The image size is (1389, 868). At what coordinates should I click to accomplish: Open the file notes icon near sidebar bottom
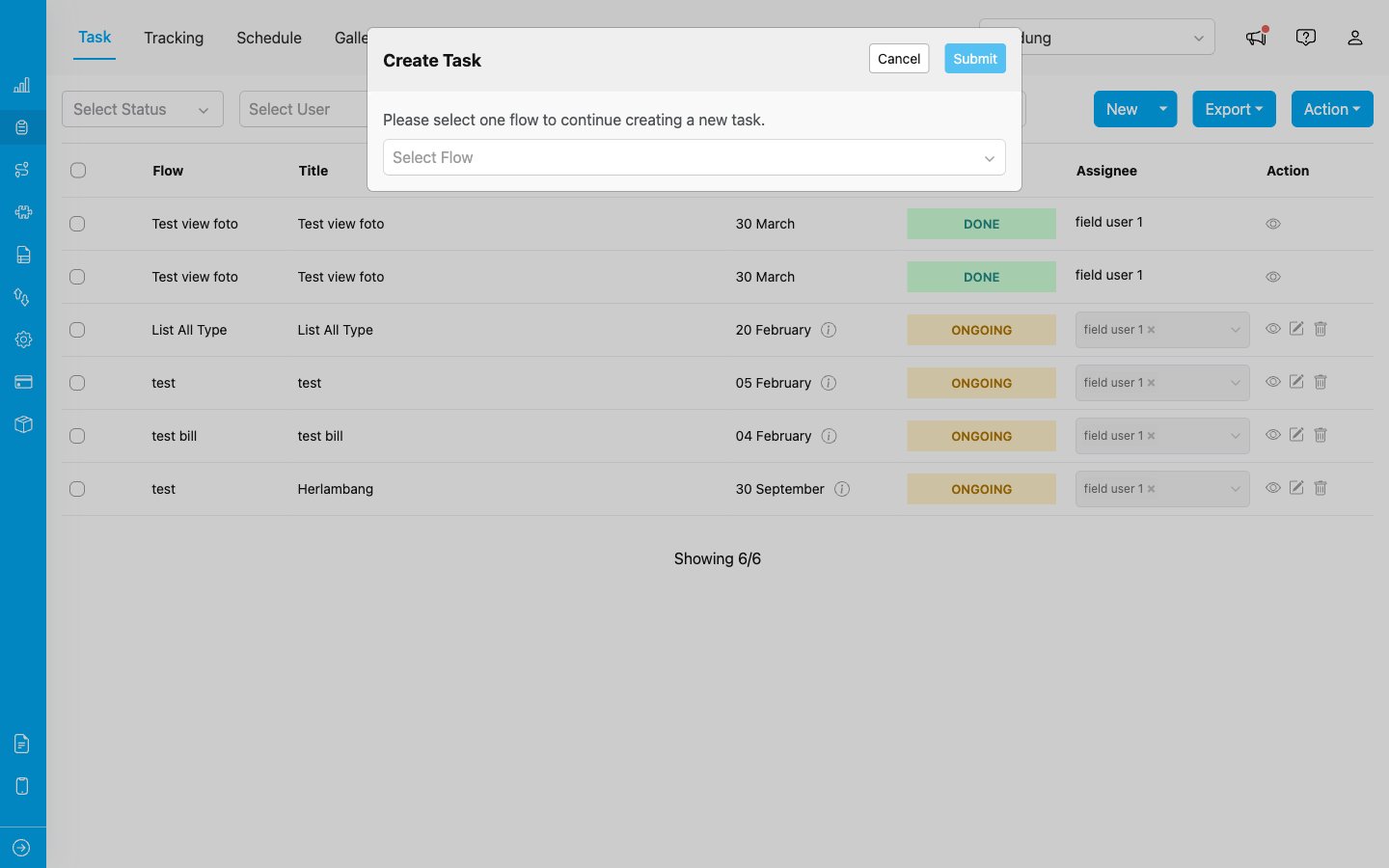22,744
